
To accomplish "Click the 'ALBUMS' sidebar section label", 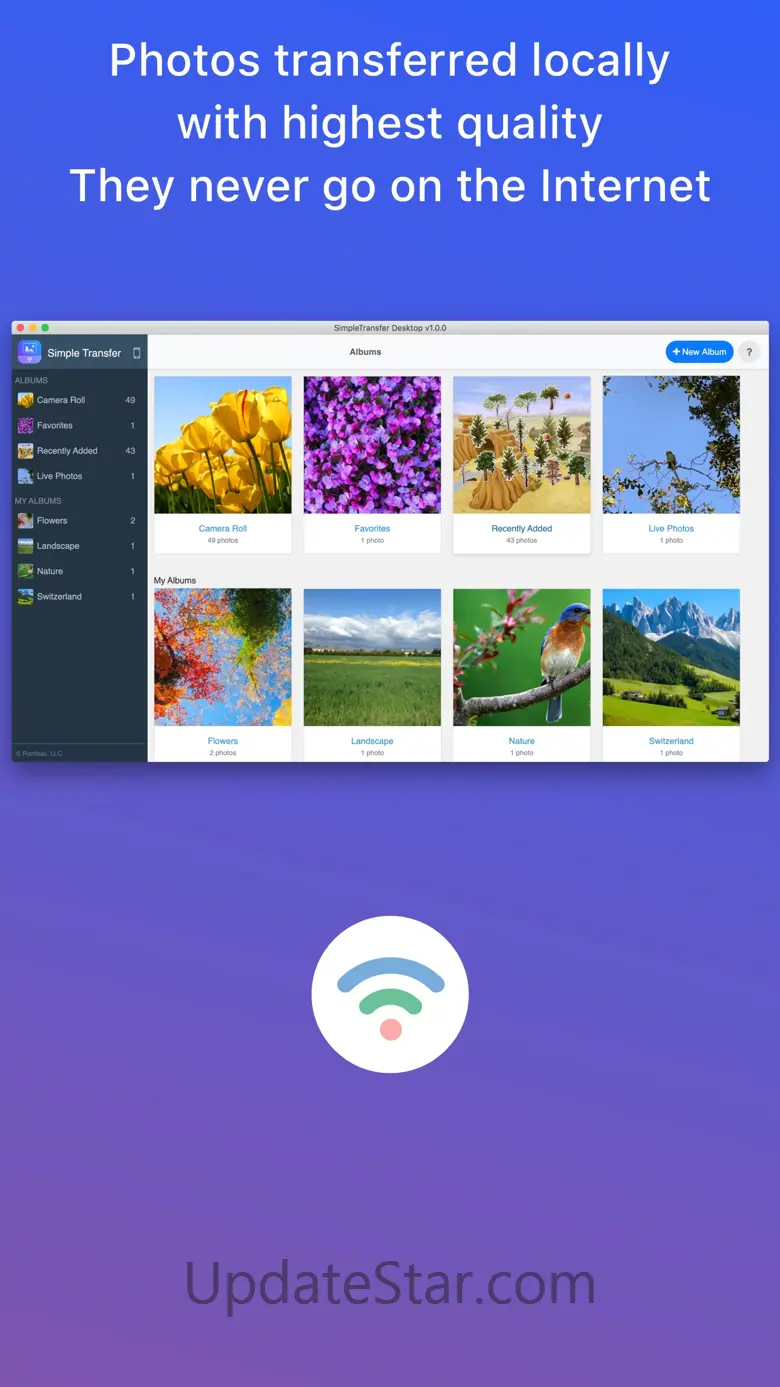I will [31, 381].
